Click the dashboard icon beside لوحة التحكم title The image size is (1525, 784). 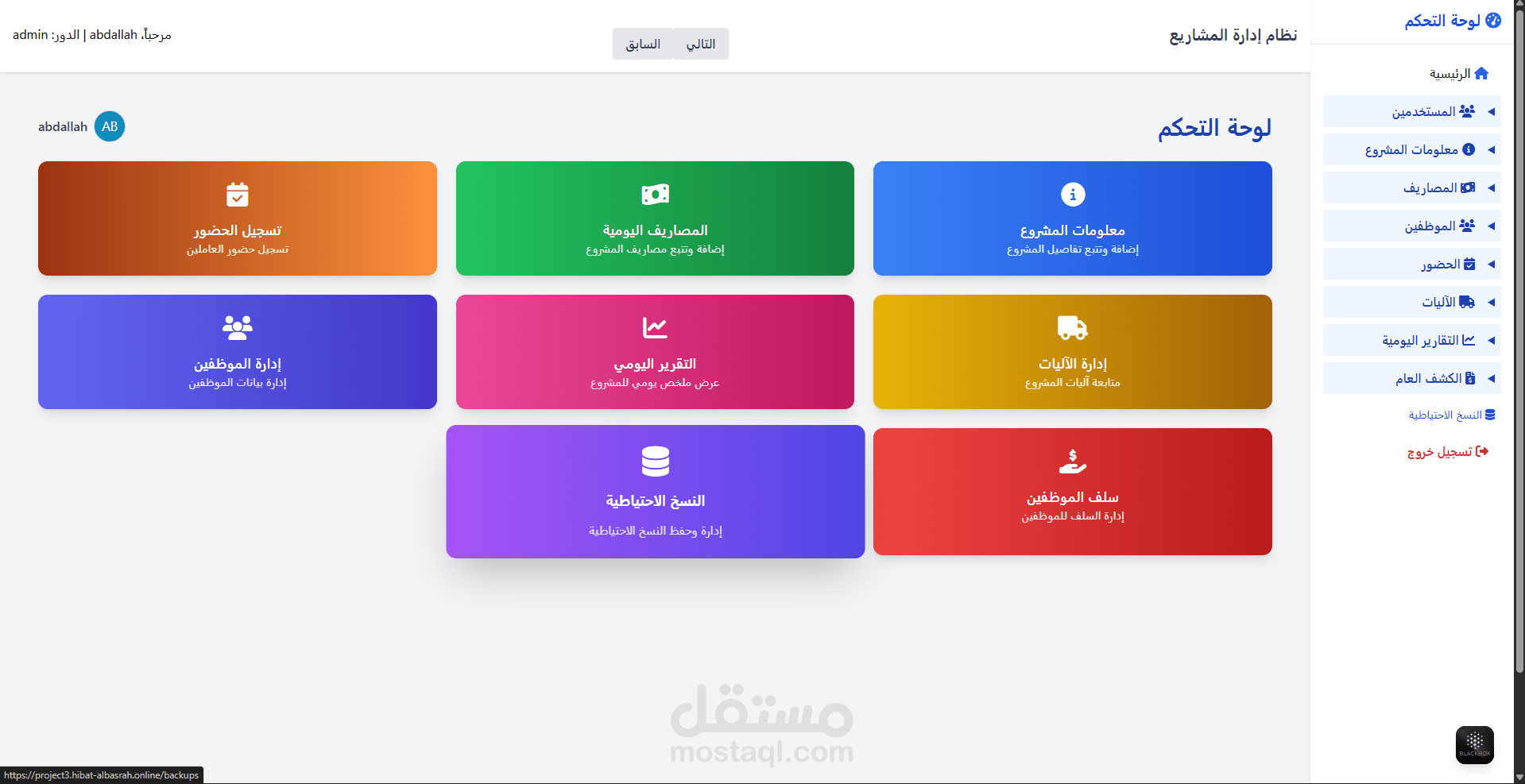pos(1494,19)
